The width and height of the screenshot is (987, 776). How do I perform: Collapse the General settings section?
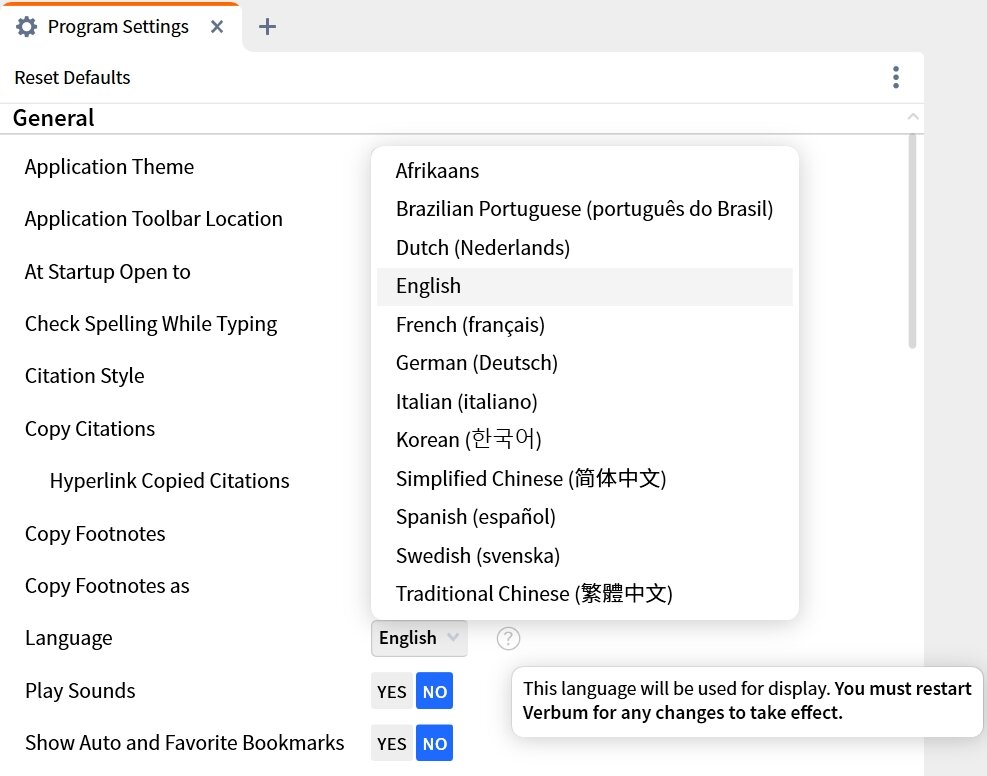point(913,117)
